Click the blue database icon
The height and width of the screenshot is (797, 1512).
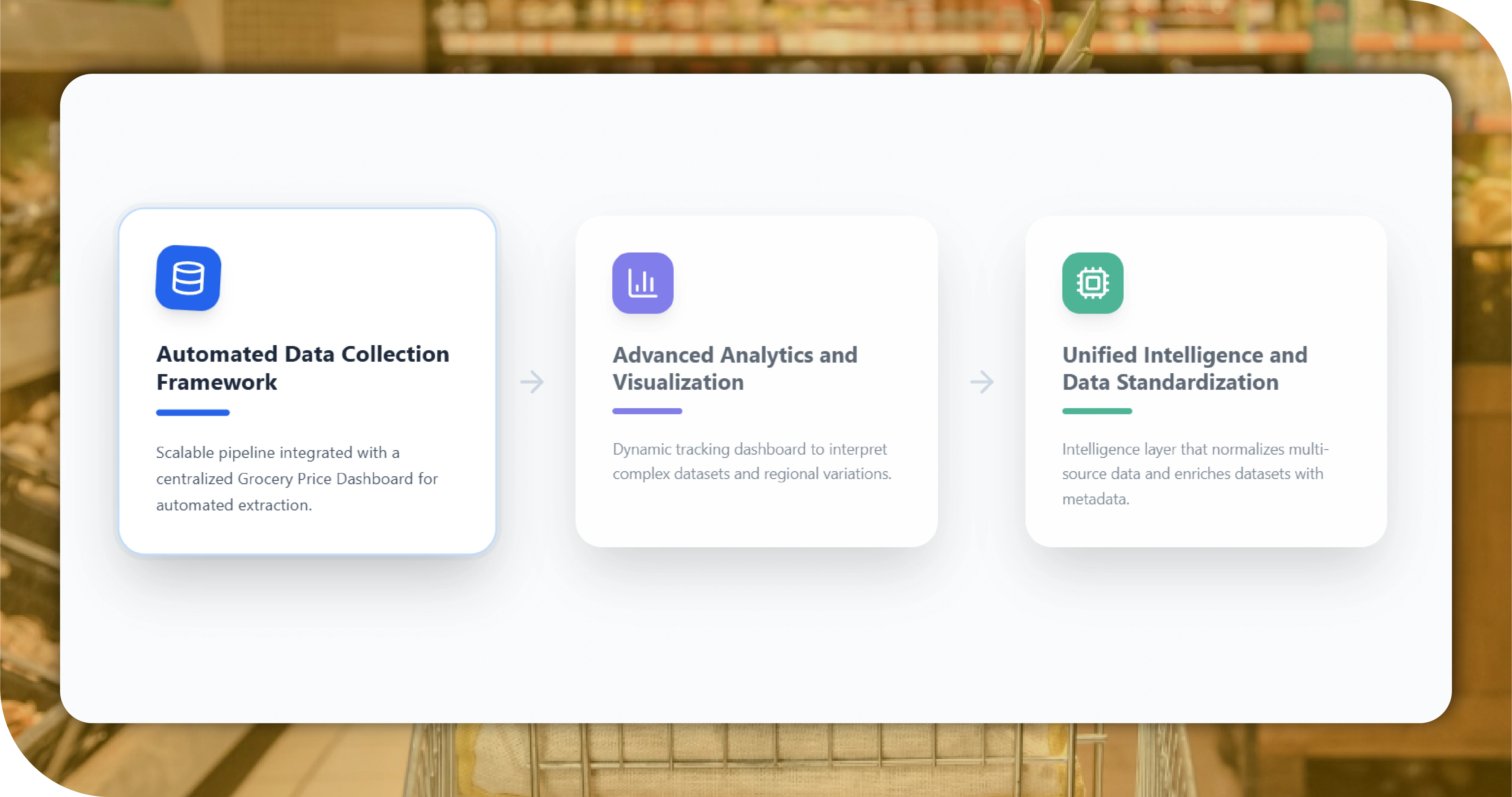coord(188,278)
